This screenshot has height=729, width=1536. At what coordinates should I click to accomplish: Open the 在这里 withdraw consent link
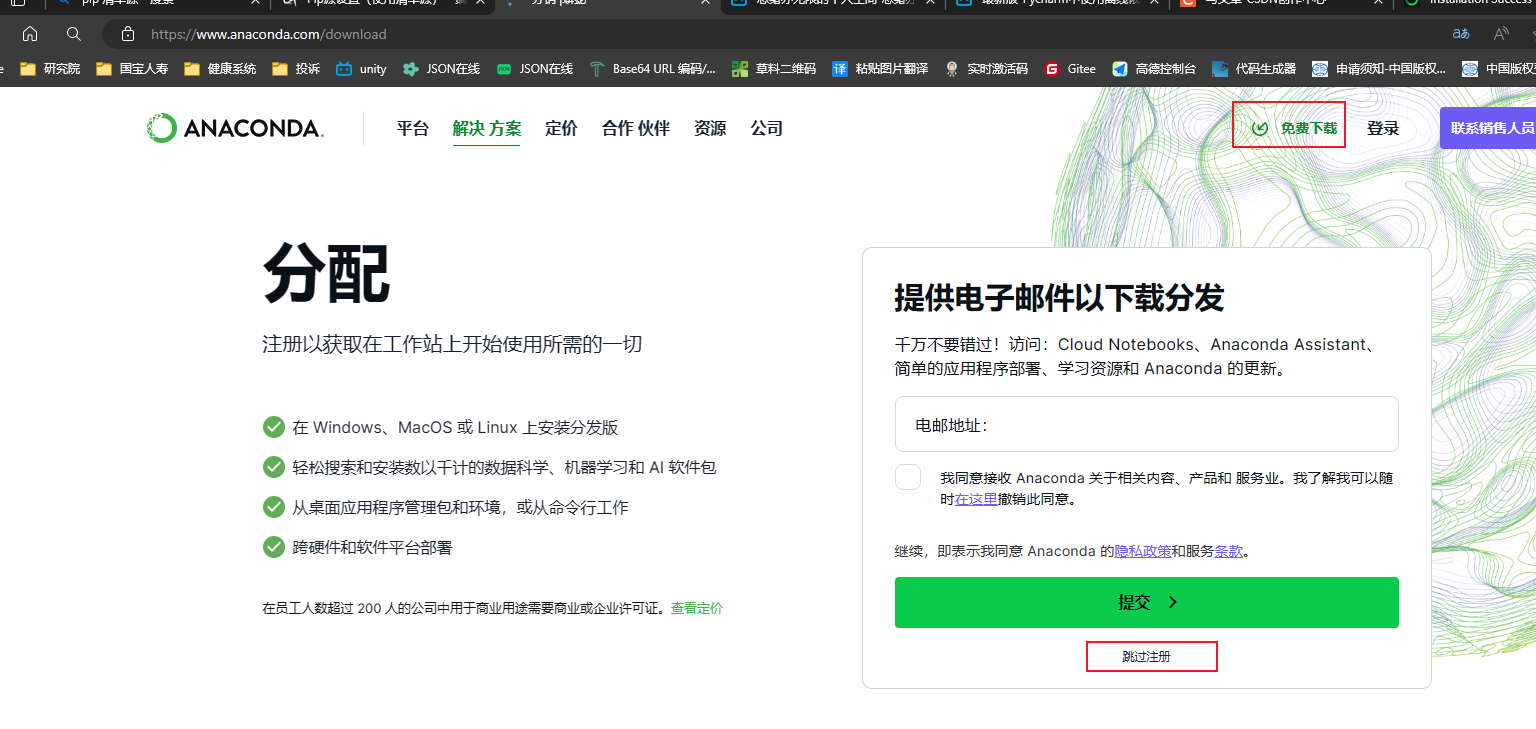tap(976, 499)
